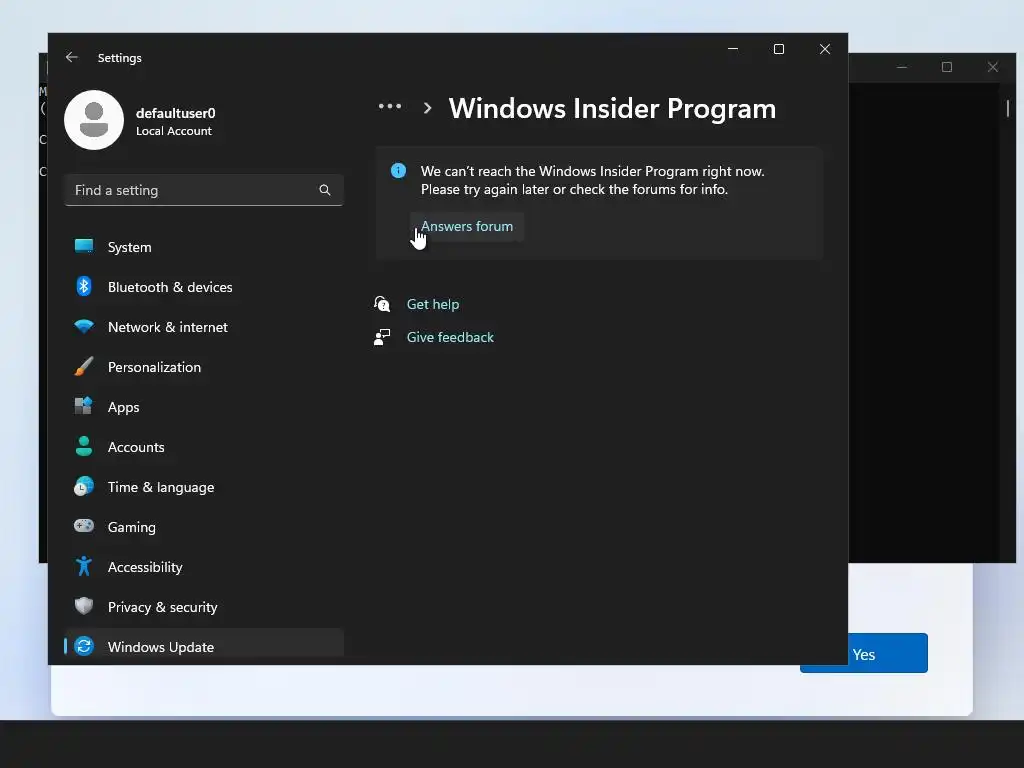Image resolution: width=1024 pixels, height=768 pixels.
Task: Go to Gaming settings
Action: [204, 527]
